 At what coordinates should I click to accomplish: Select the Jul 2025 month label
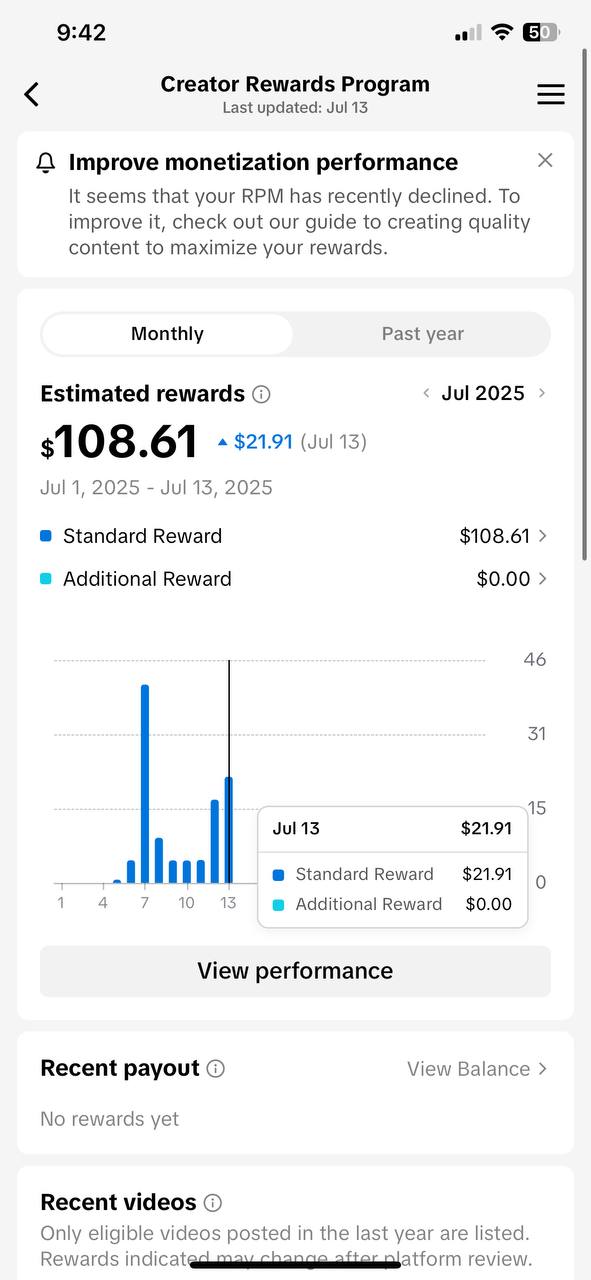click(483, 393)
